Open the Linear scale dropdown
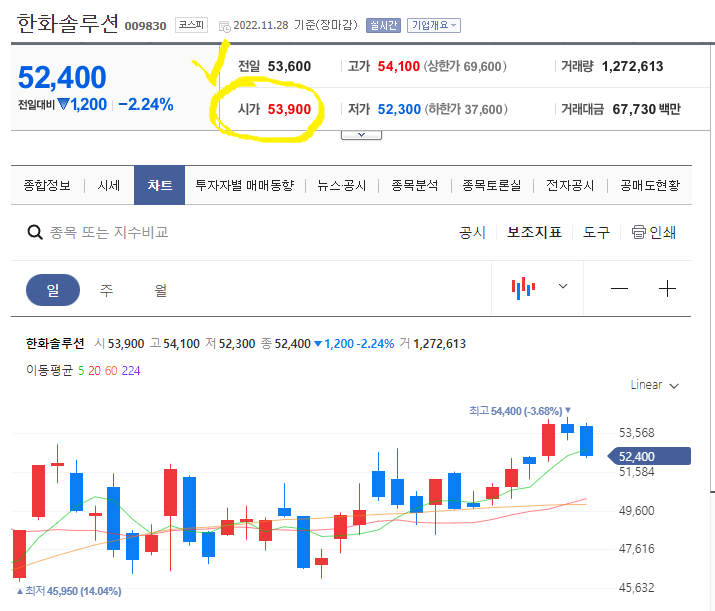 click(x=655, y=385)
